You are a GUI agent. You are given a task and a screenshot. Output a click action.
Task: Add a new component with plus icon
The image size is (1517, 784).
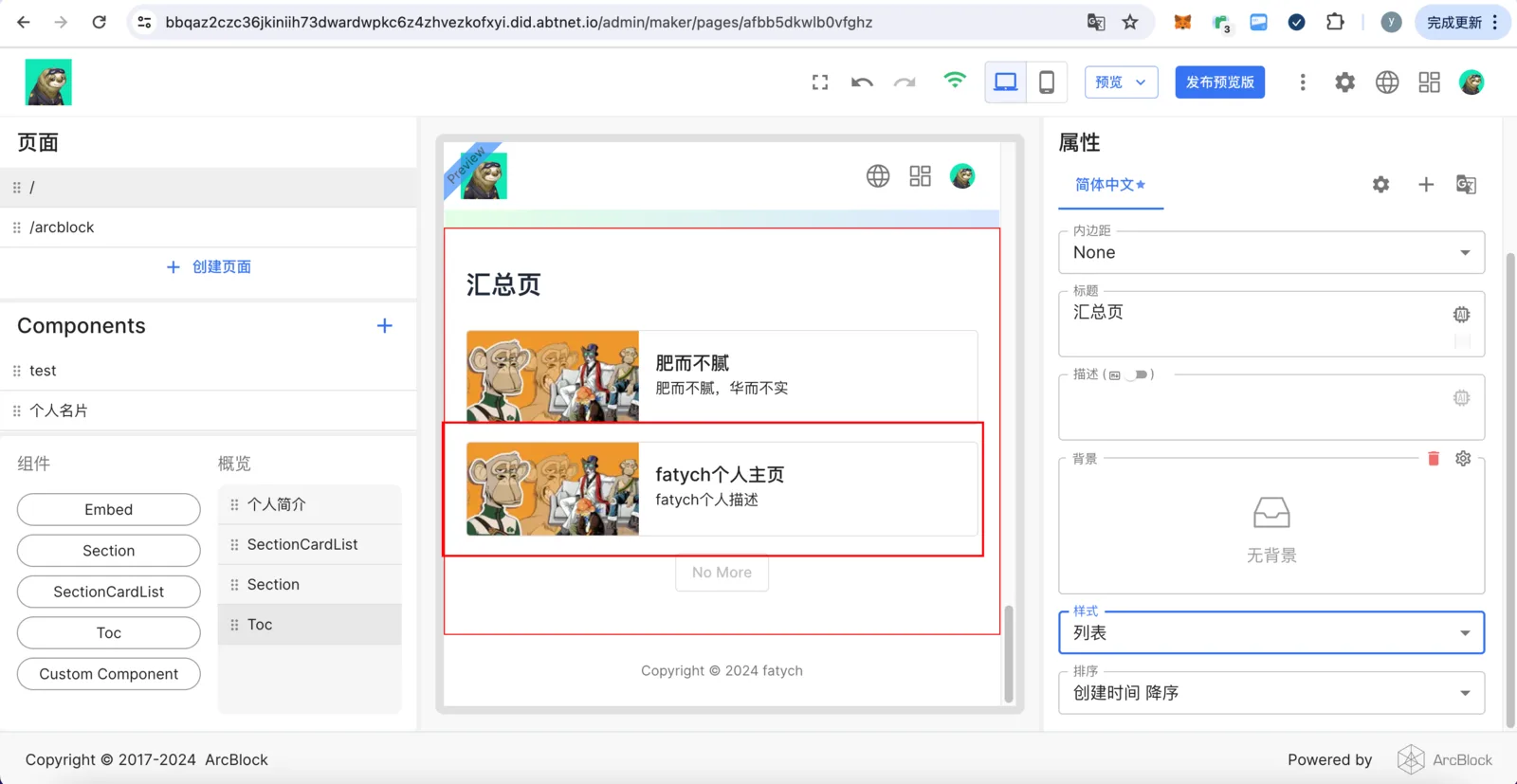384,326
